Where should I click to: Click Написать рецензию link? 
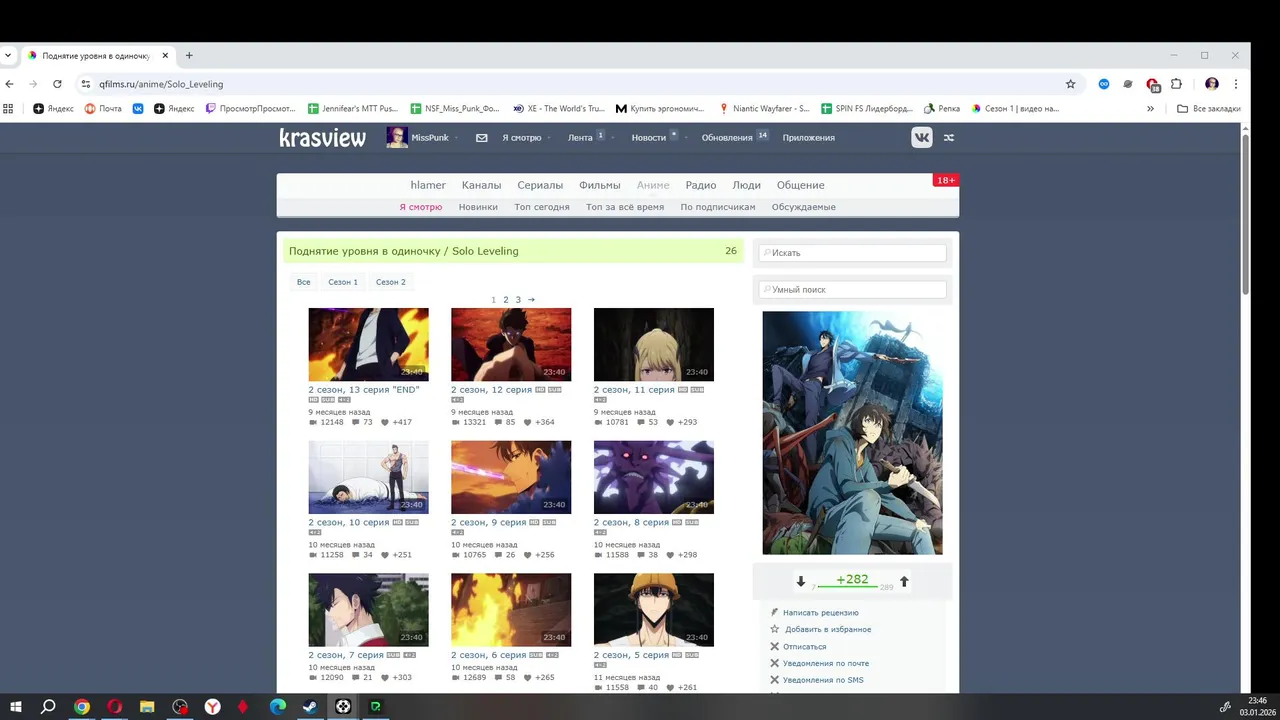click(820, 612)
